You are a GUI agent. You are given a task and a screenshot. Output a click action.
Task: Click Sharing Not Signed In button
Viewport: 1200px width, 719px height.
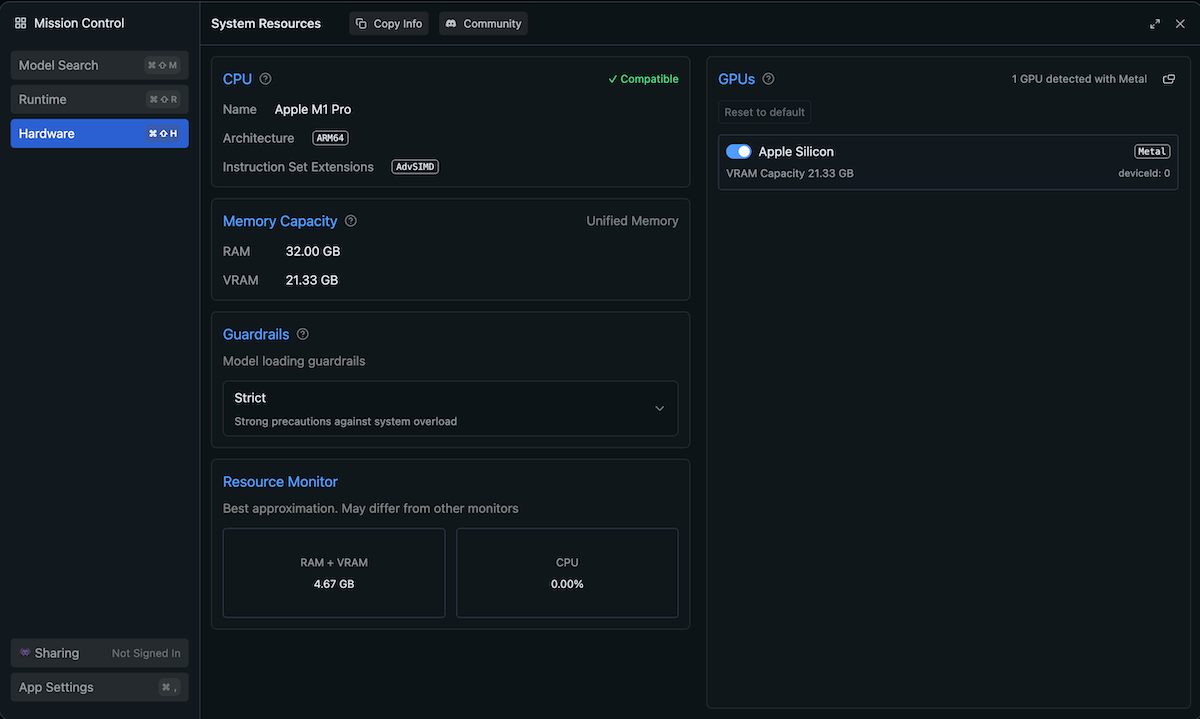coord(99,653)
